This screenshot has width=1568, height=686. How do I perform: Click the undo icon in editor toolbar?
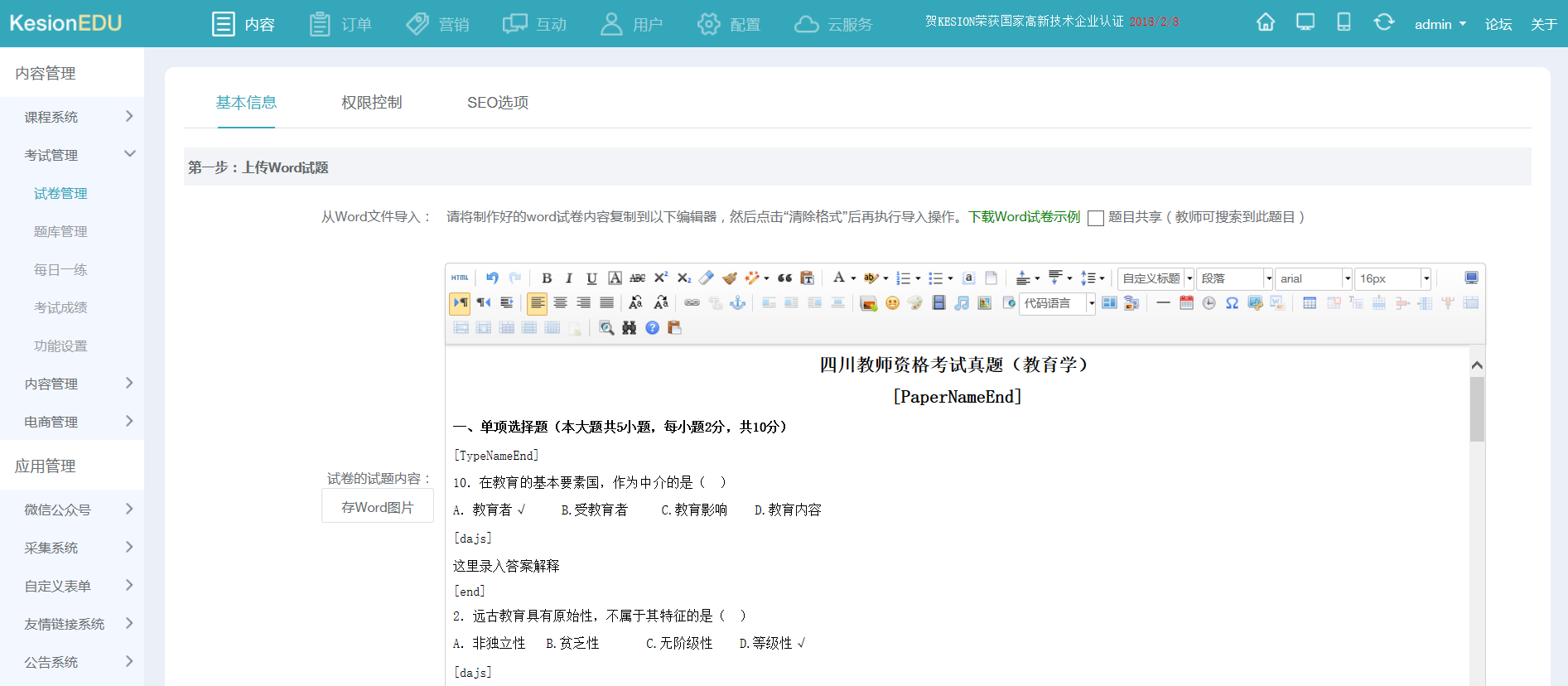[492, 278]
